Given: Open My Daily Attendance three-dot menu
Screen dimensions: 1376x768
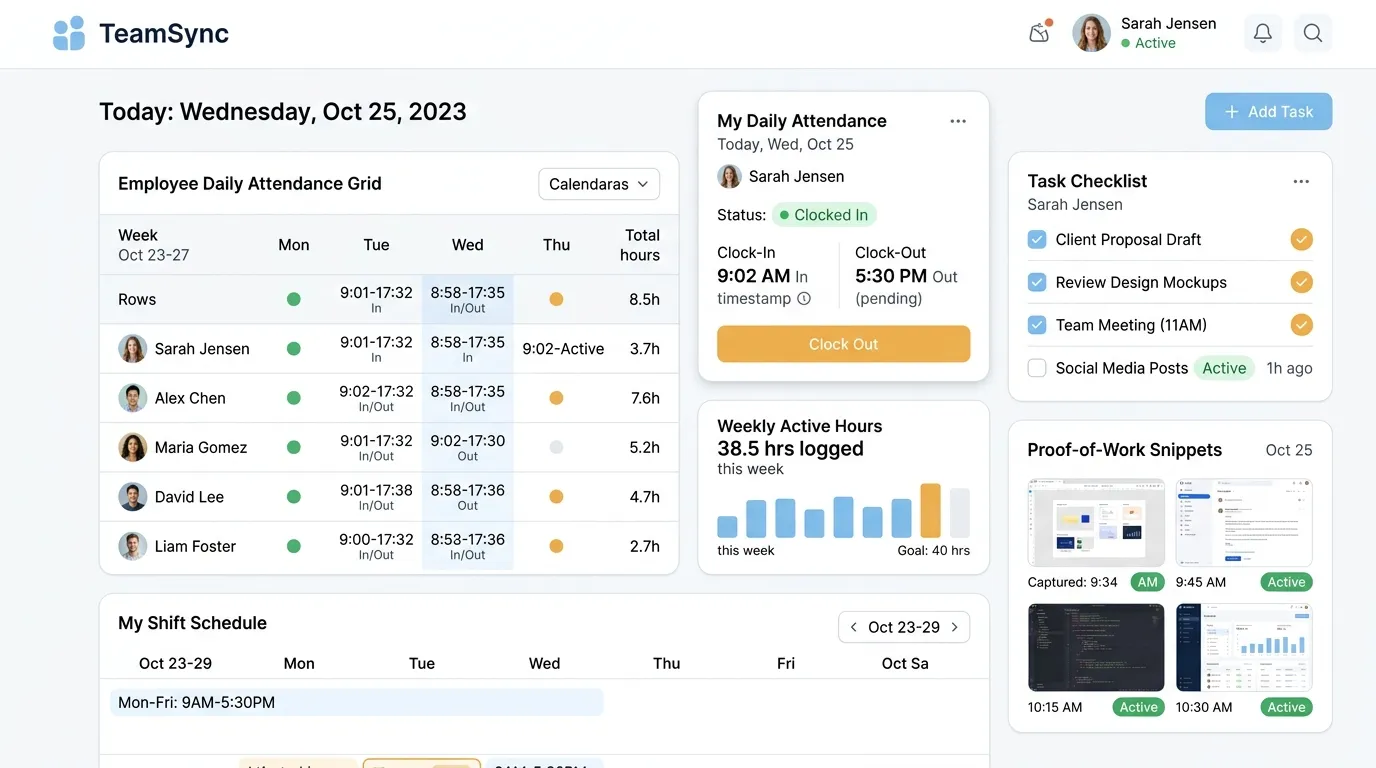Looking at the screenshot, I should tap(958, 121).
